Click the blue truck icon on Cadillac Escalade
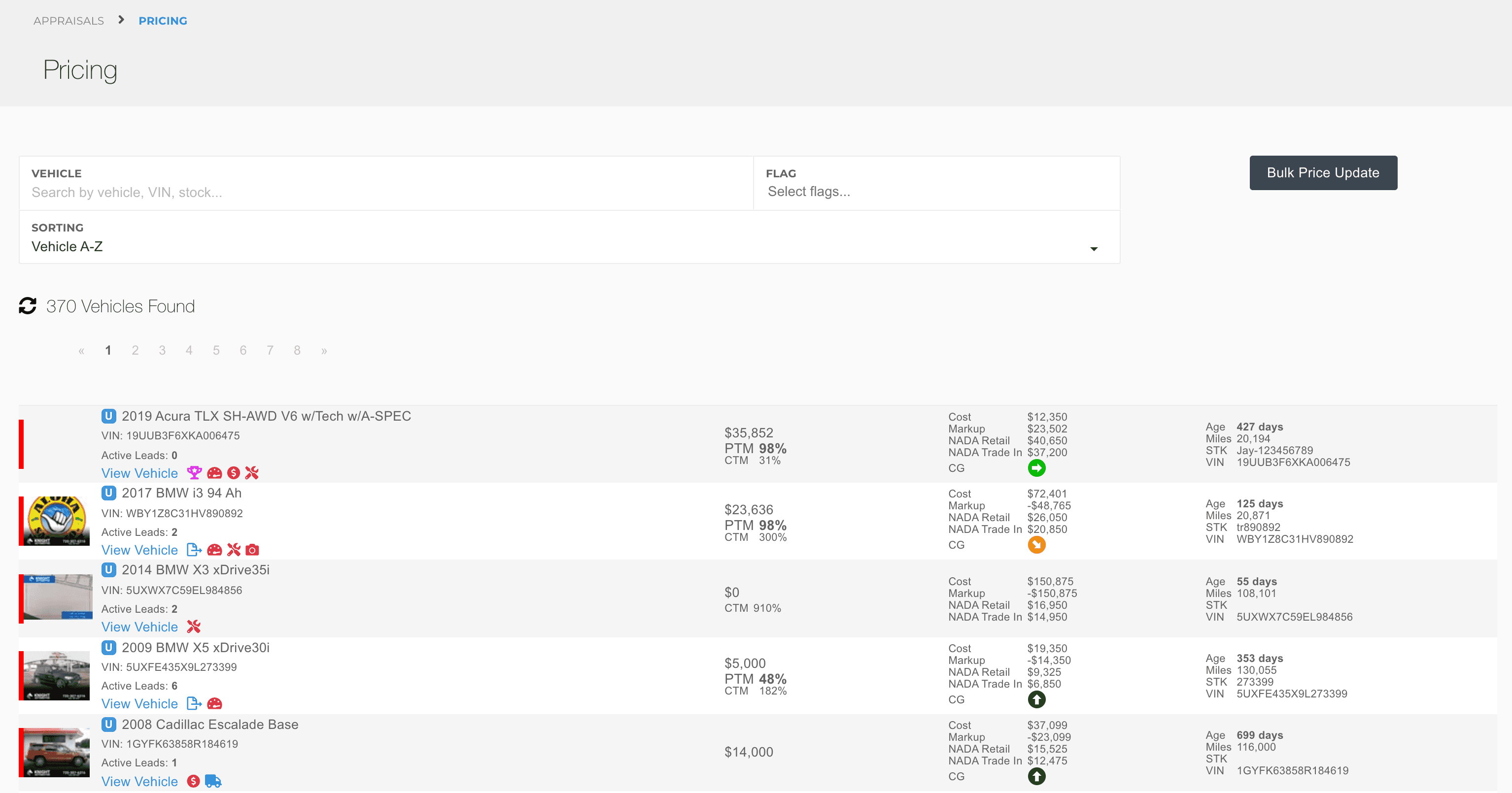The height and width of the screenshot is (793, 1512). tap(213, 781)
